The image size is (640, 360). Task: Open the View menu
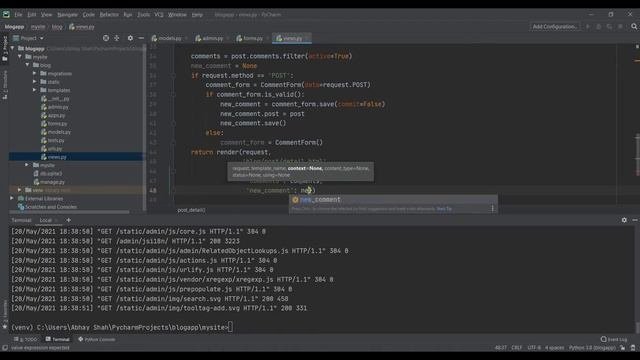click(46, 15)
